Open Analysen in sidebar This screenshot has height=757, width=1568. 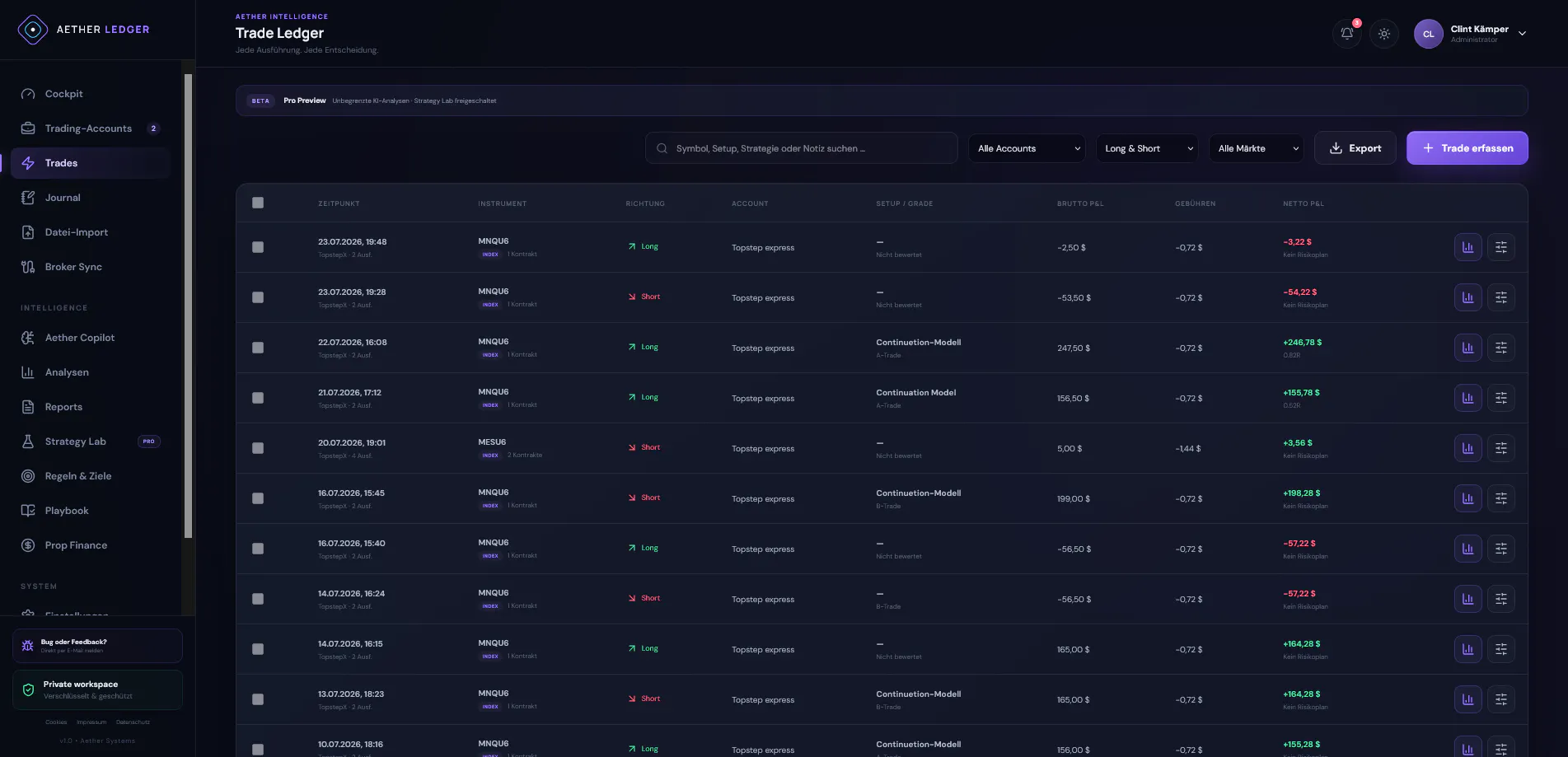(91, 372)
